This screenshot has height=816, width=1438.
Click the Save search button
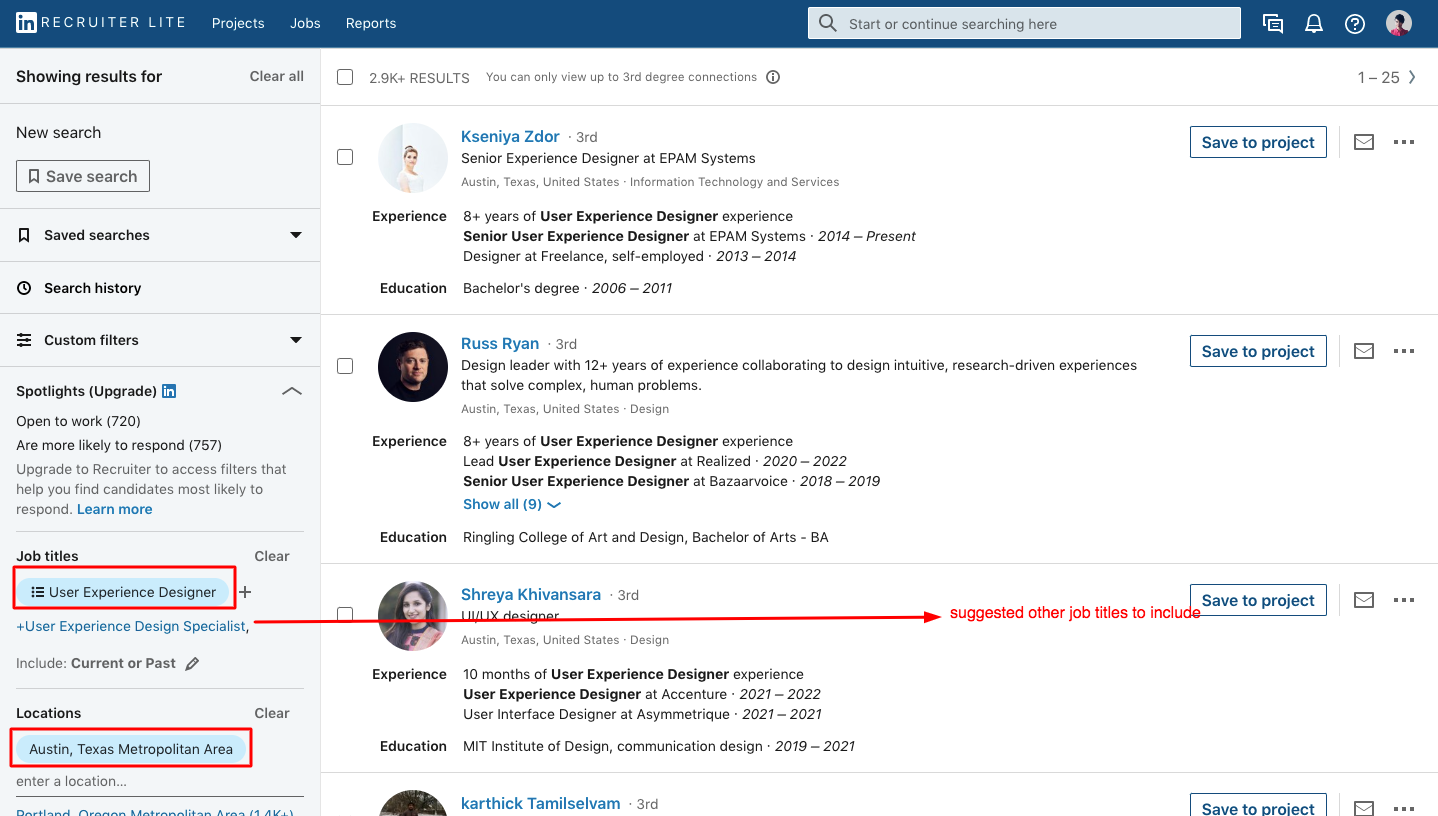pyautogui.click(x=83, y=176)
